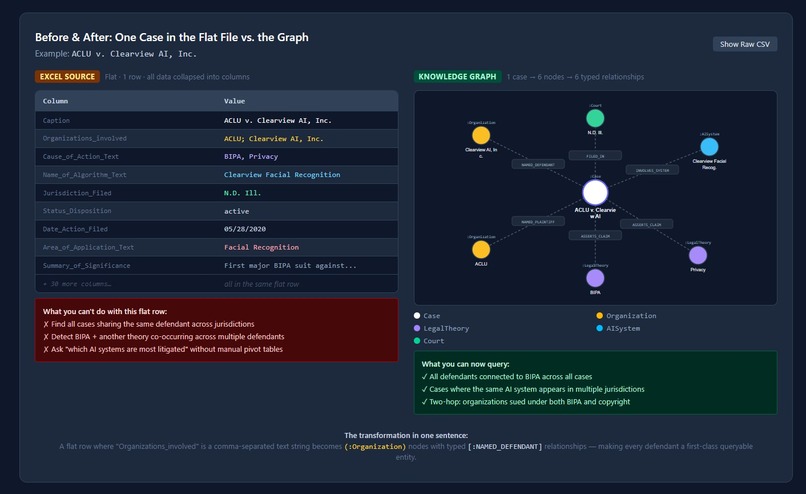The width and height of the screenshot is (806, 494).
Task: Click the NAMED_PLAINTIFF relationship label
Action: point(538,222)
